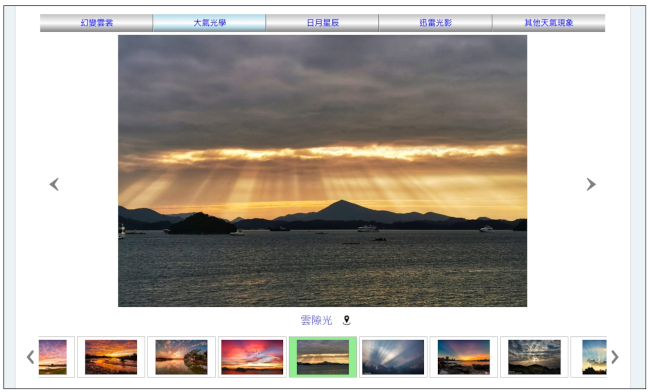Viewport: 650px width, 392px height.
Task: Select the highlighted green-bordered crepuscular rays thumbnail
Action: [323, 357]
